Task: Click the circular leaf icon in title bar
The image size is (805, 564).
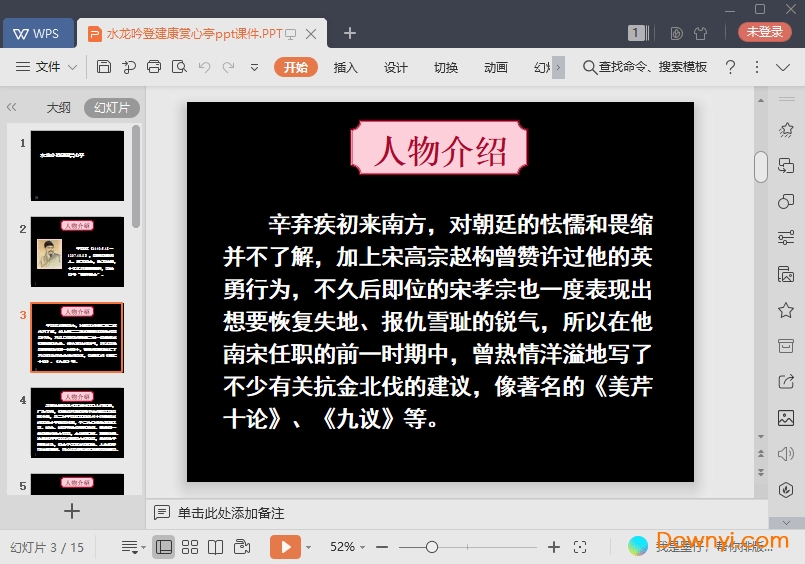Action: tap(676, 34)
